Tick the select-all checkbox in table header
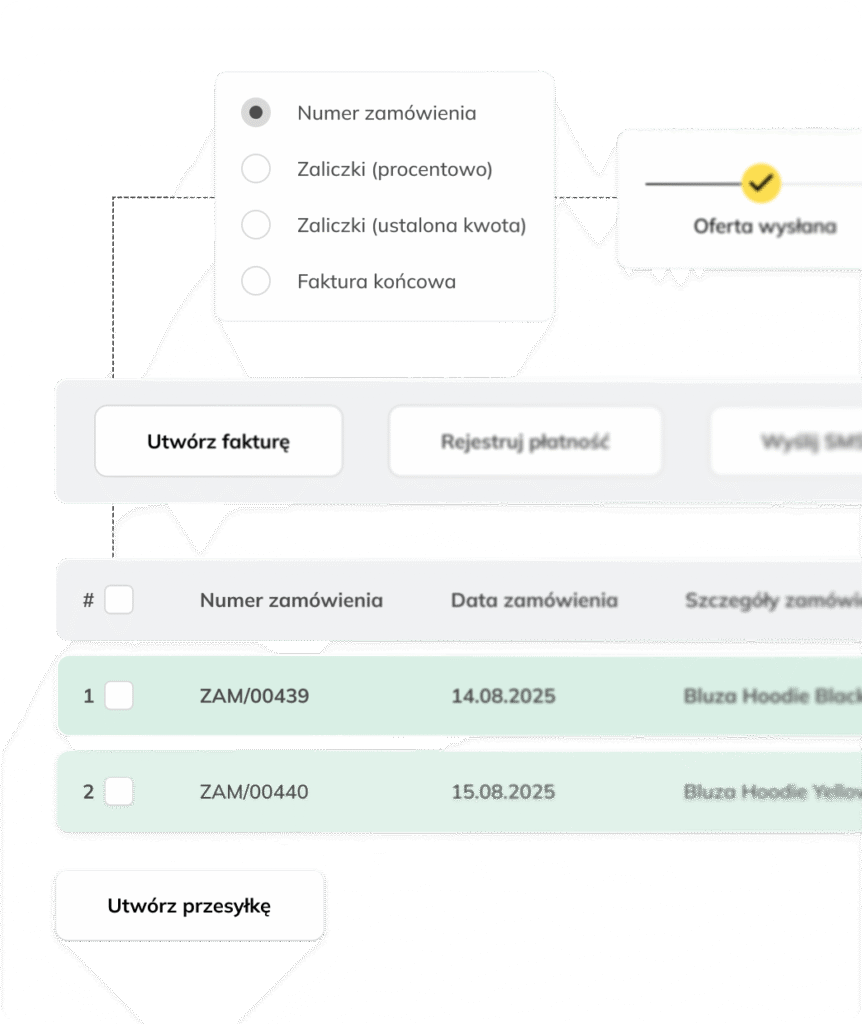 pyautogui.click(x=119, y=600)
